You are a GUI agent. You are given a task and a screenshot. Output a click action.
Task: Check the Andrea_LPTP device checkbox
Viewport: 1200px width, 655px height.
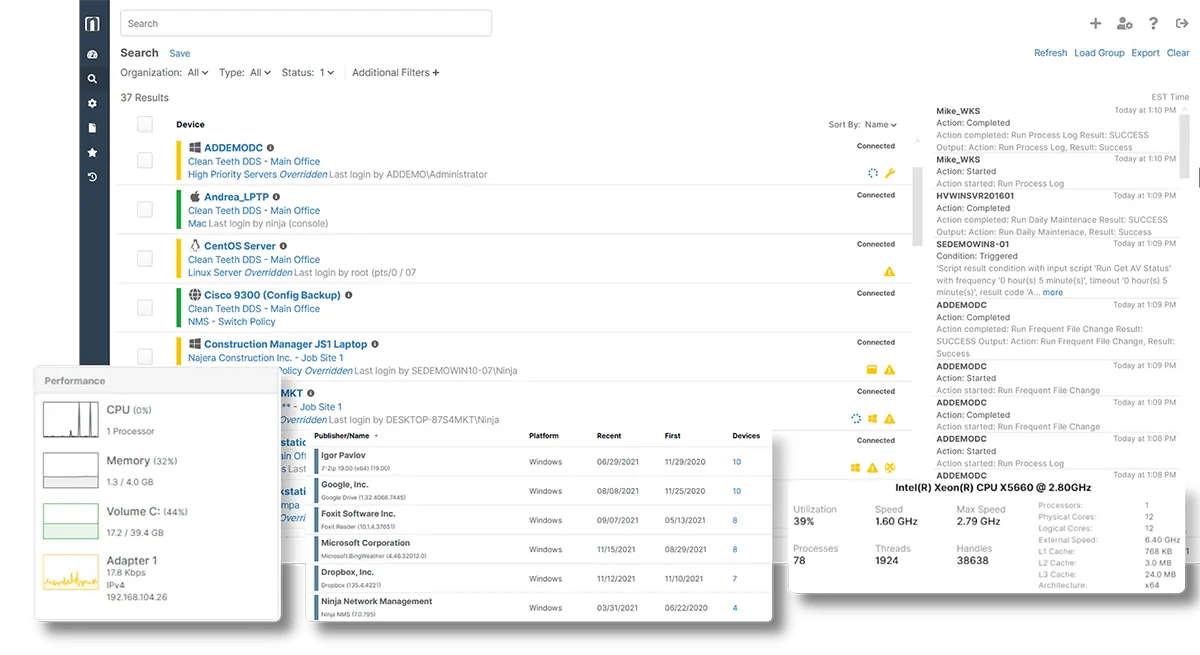[x=145, y=209]
